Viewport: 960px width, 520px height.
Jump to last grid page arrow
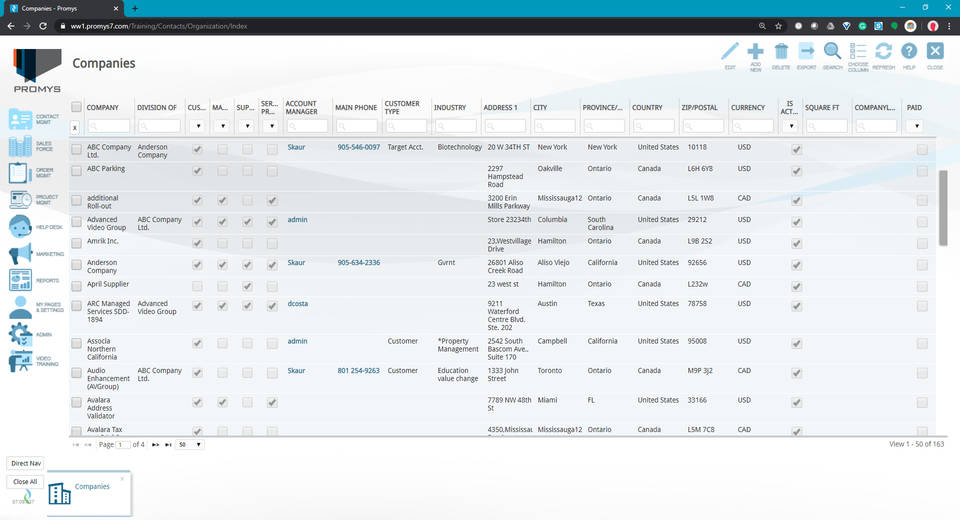[168, 445]
